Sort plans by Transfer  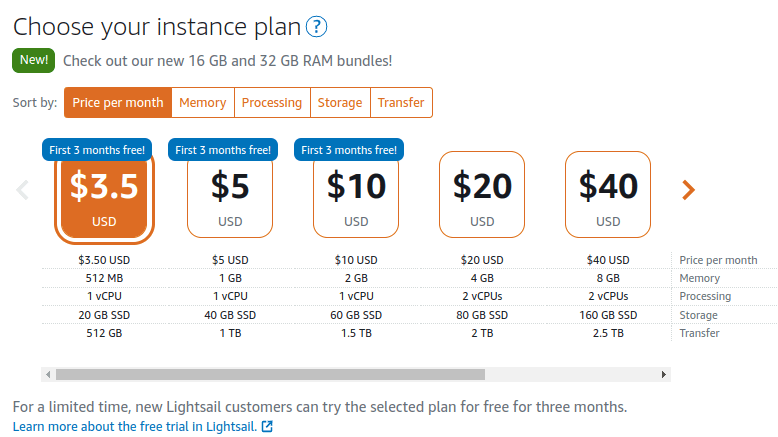coord(401,103)
